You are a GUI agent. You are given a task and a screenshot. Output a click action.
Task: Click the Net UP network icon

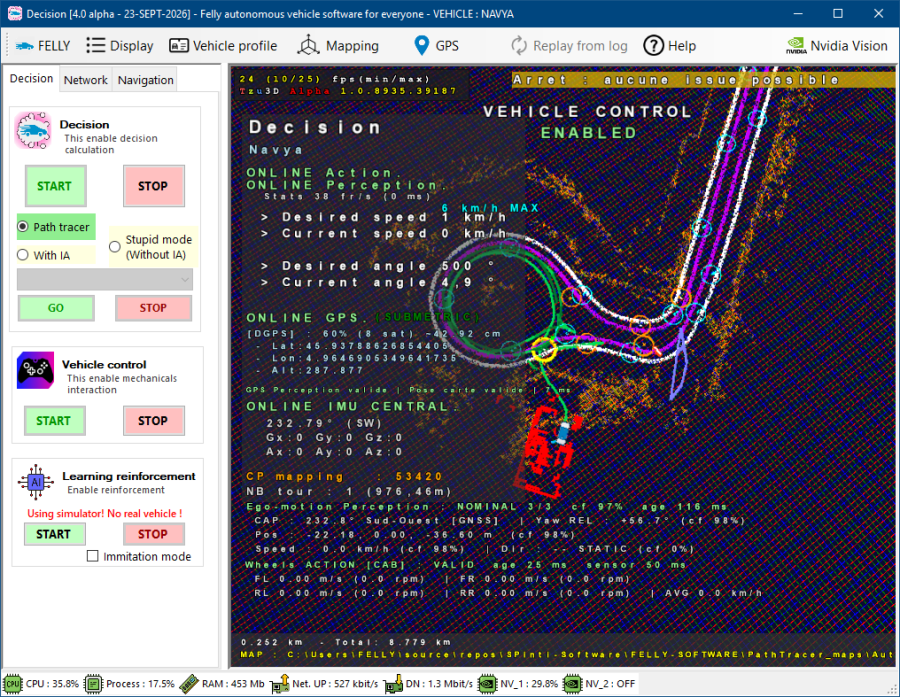click(x=280, y=684)
